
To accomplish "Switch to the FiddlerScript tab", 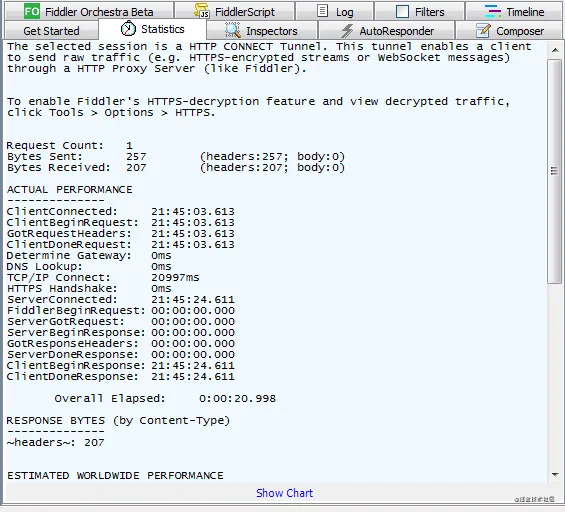I will (235, 12).
